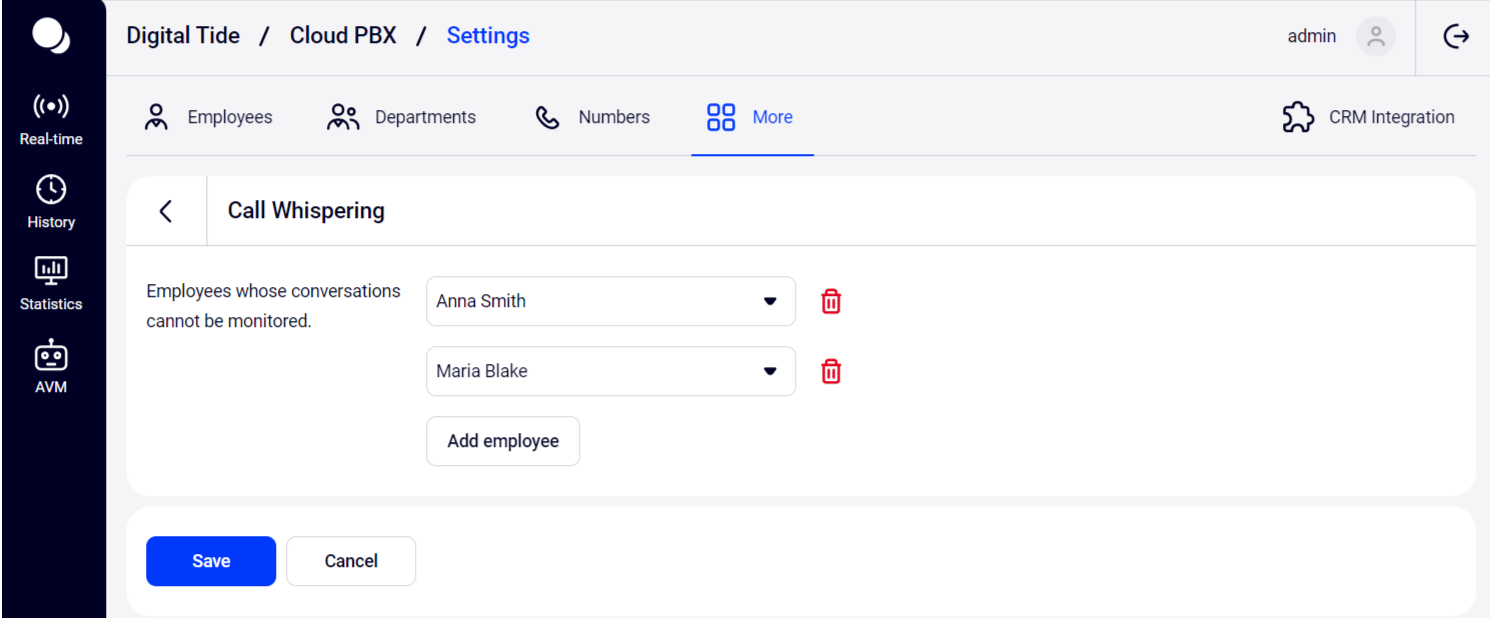The height and width of the screenshot is (618, 1490).
Task: Open the call History section
Action: pos(51,202)
